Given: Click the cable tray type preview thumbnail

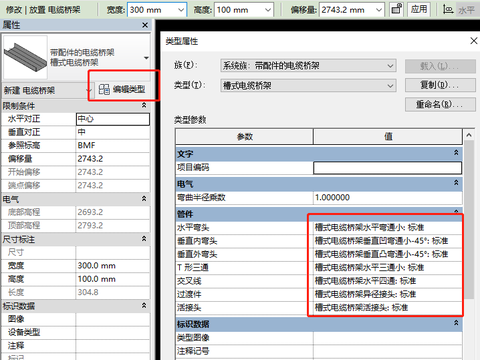Looking at the screenshot, I should pos(25,57).
